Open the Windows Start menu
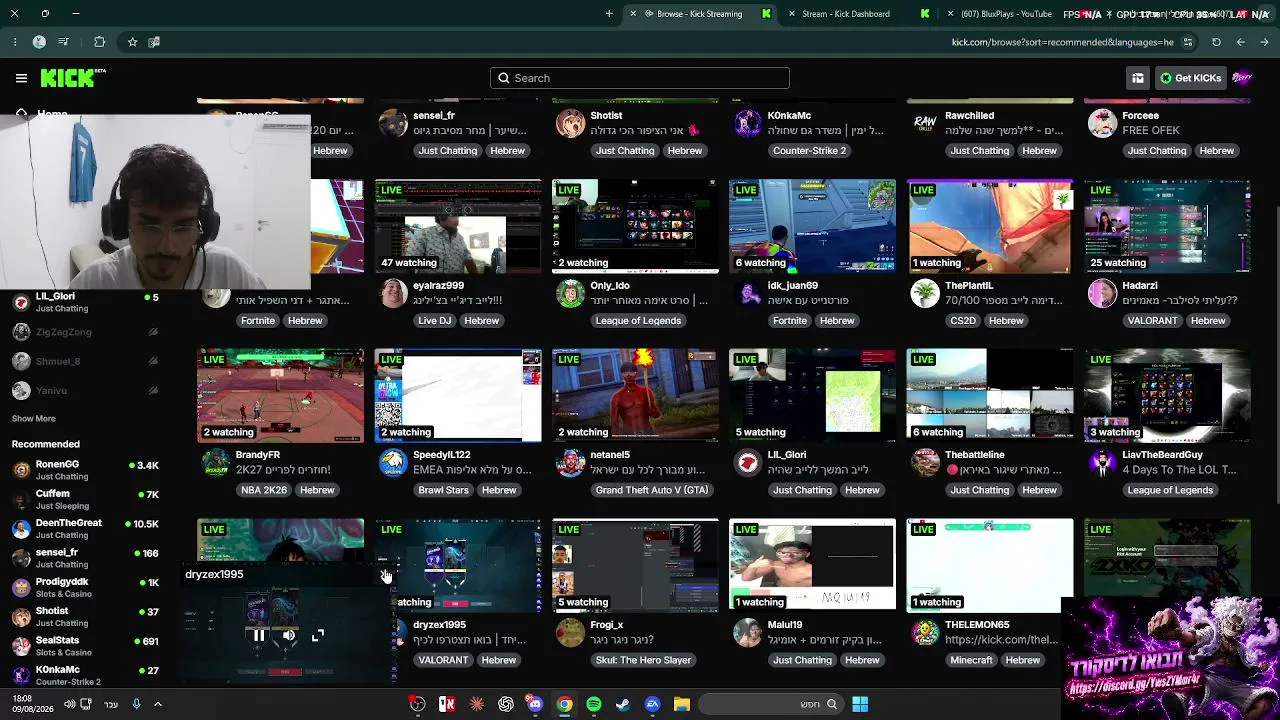Screen dimensions: 1280x720 860,704
